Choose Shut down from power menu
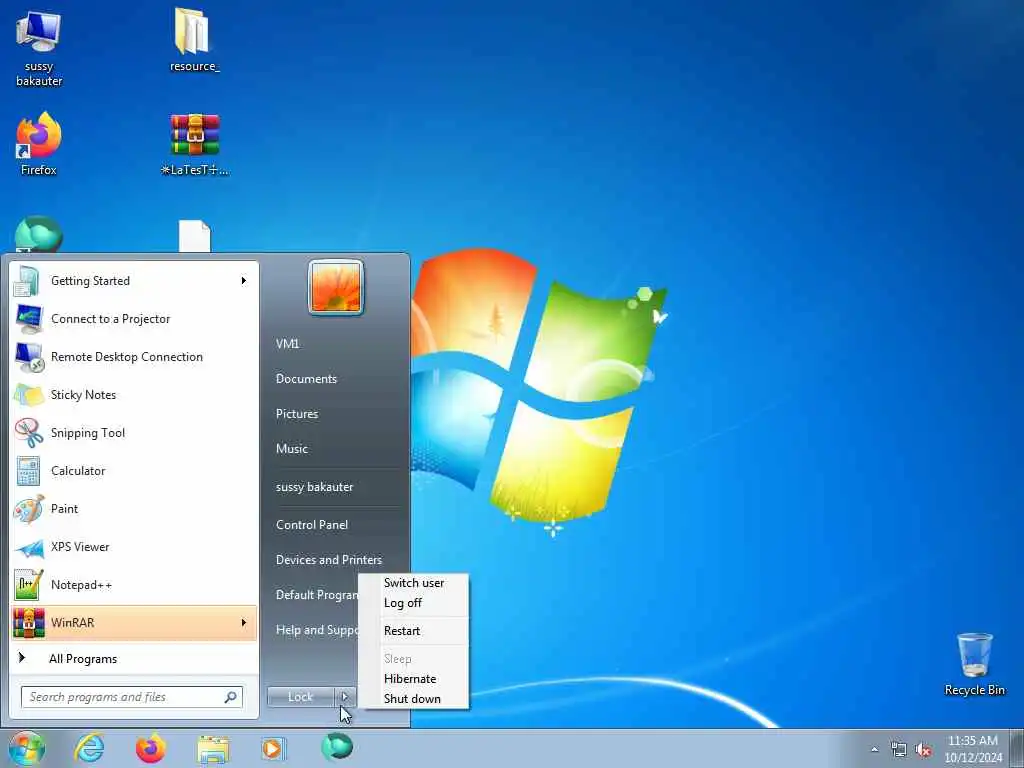The height and width of the screenshot is (768, 1024). (x=414, y=699)
